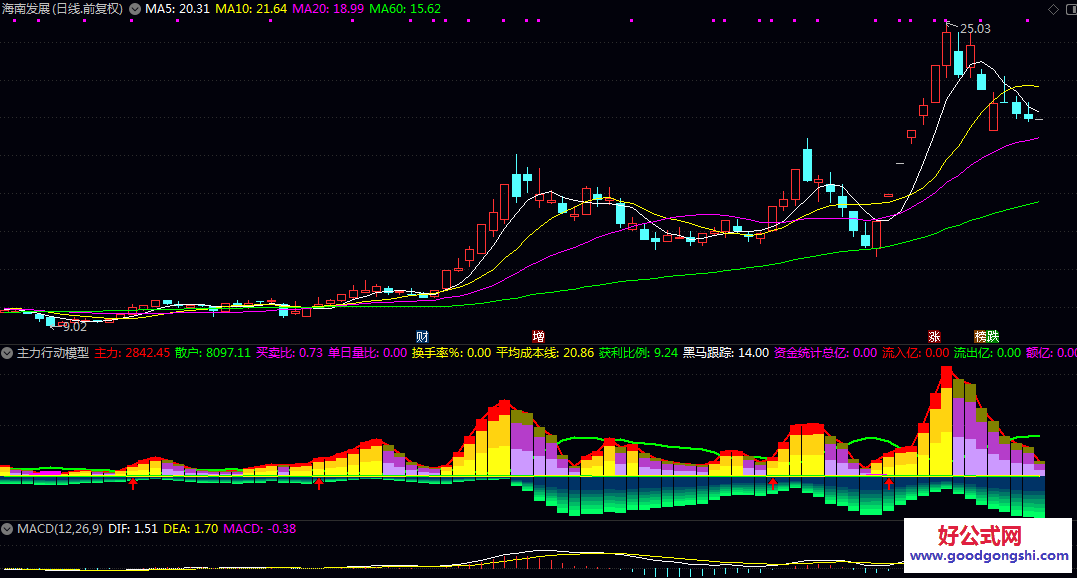Open the www.goodgongshi.com watermark link
The height and width of the screenshot is (578, 1077).
[990, 558]
